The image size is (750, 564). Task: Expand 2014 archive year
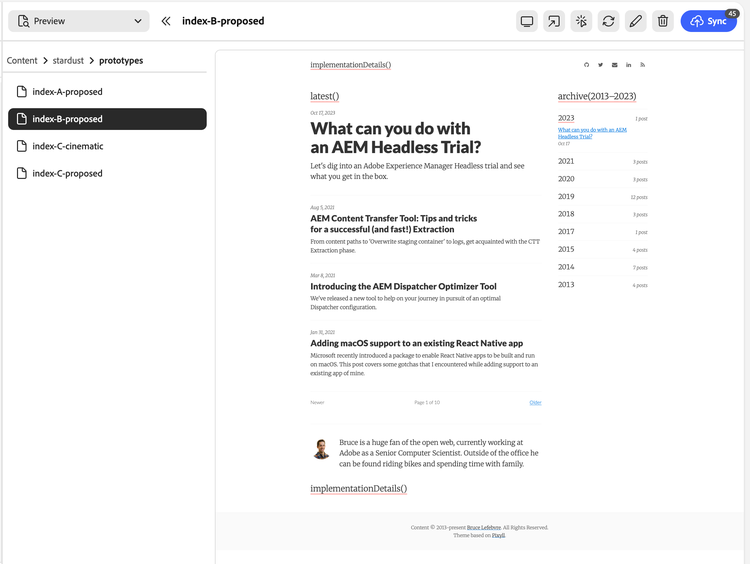[566, 267]
